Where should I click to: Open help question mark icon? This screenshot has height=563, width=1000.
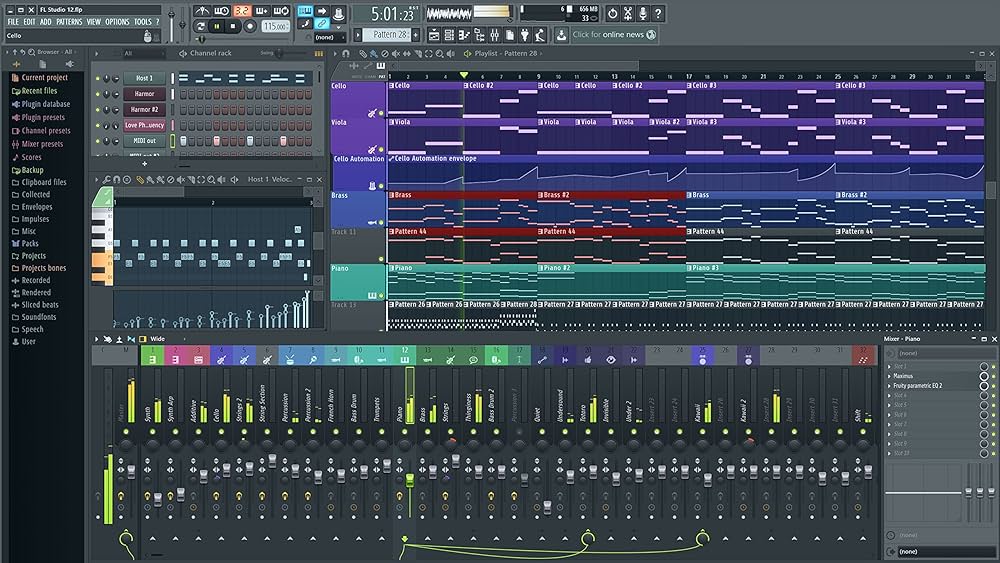click(659, 13)
